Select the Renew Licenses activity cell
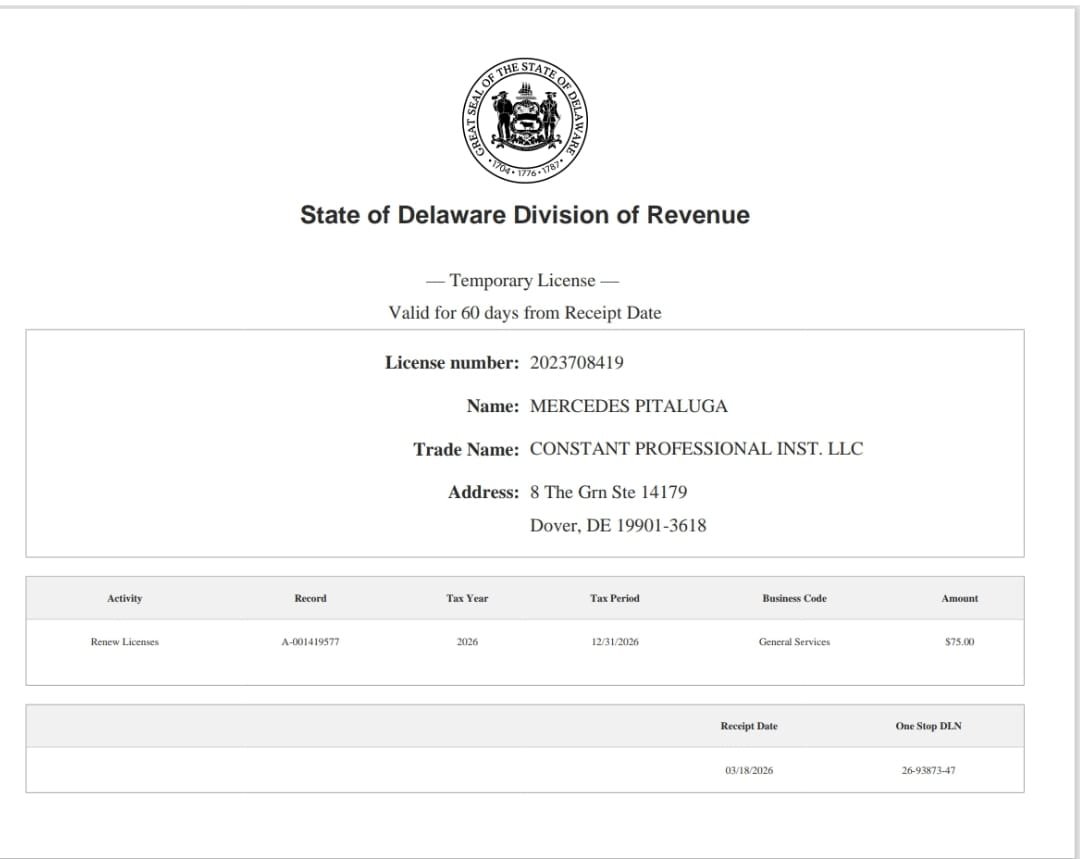 click(x=125, y=642)
